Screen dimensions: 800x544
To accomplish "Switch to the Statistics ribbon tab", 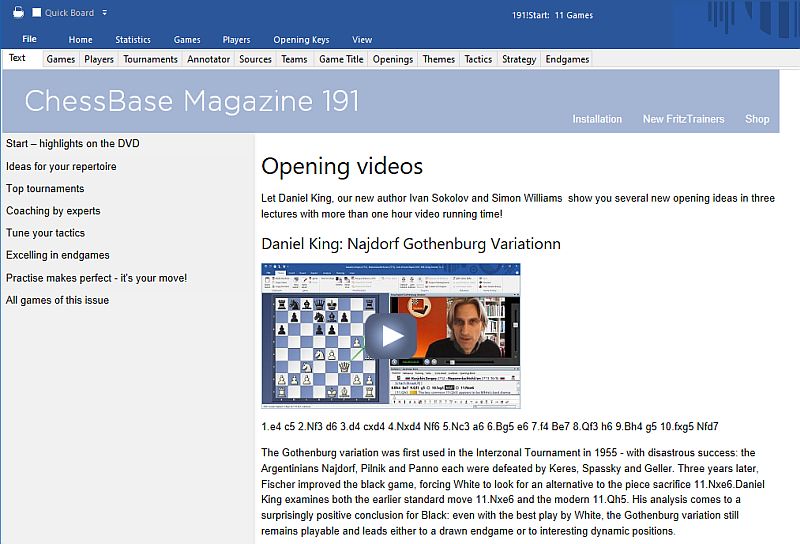I will click(x=132, y=40).
